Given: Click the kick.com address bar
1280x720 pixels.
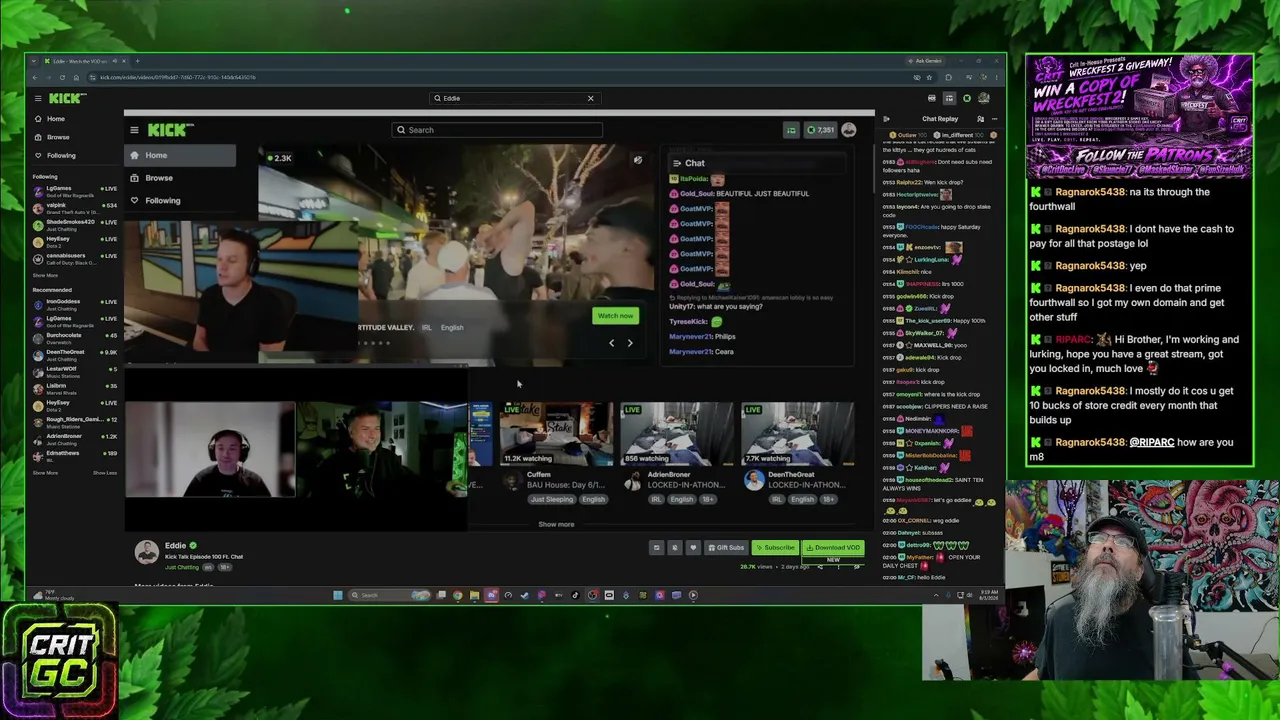Looking at the screenshot, I should click(x=500, y=77).
